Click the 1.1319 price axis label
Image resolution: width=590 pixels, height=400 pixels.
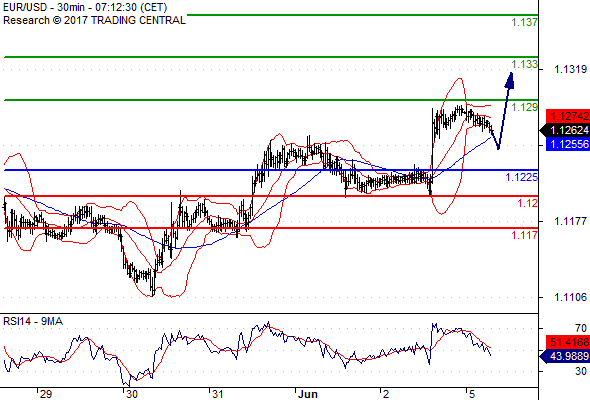click(x=570, y=69)
